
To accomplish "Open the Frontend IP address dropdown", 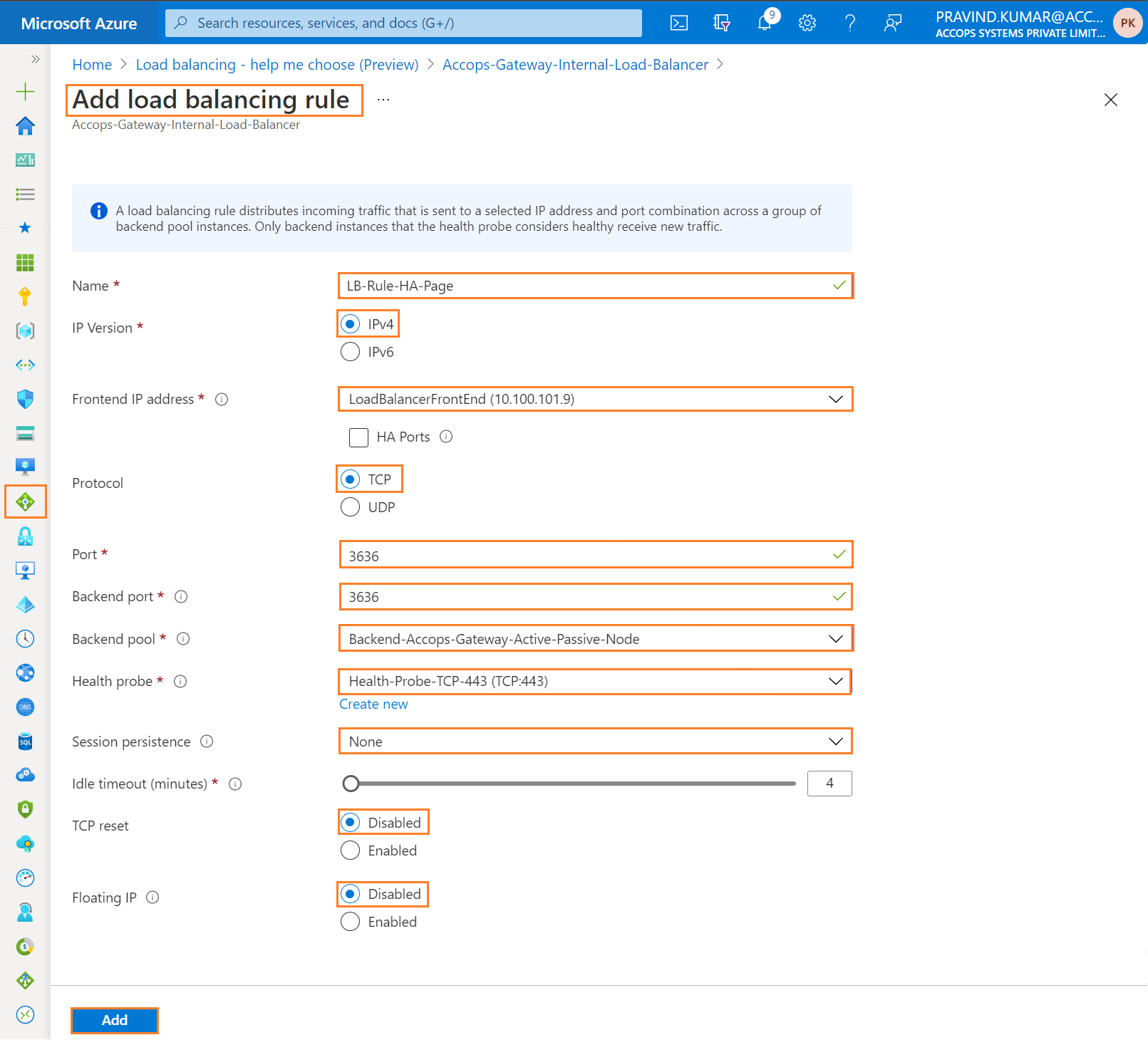I will pyautogui.click(x=595, y=399).
